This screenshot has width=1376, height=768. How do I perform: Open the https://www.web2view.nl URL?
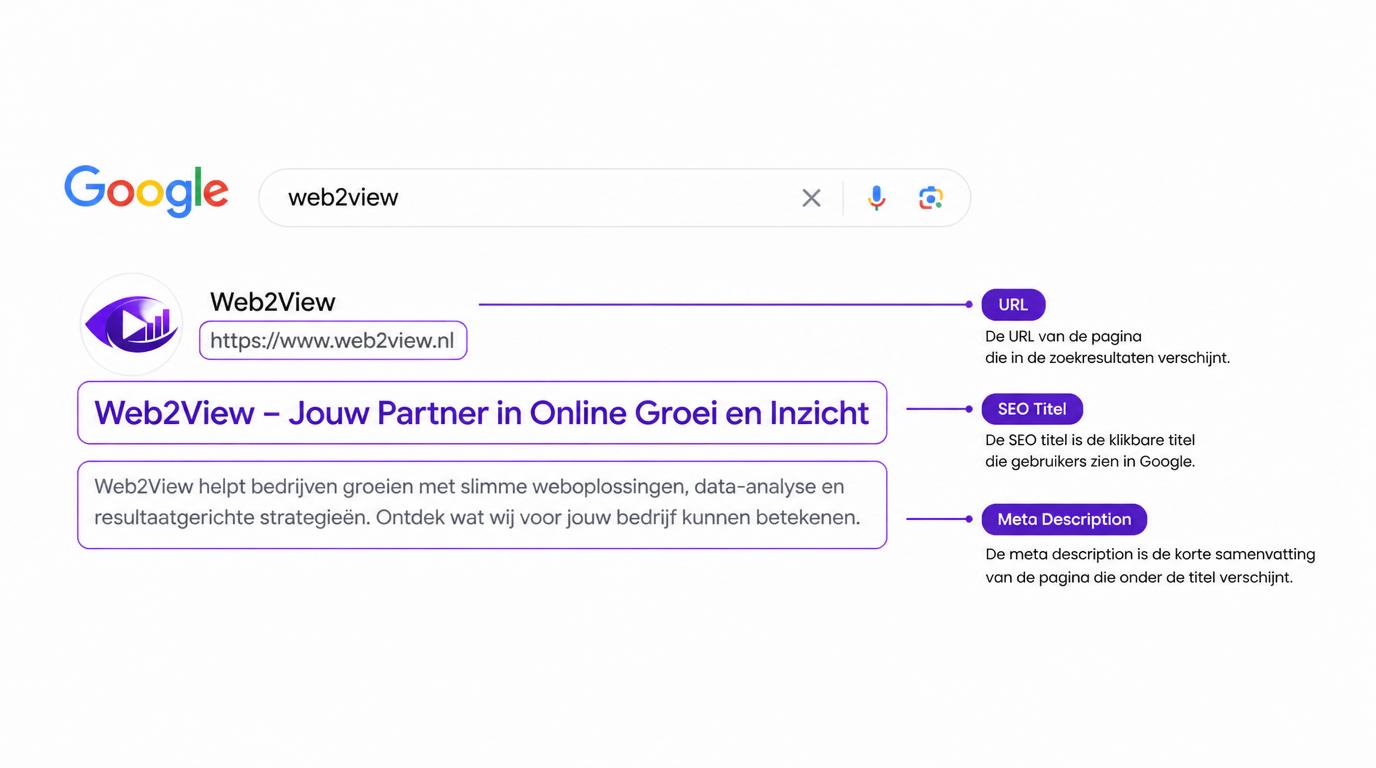point(333,341)
